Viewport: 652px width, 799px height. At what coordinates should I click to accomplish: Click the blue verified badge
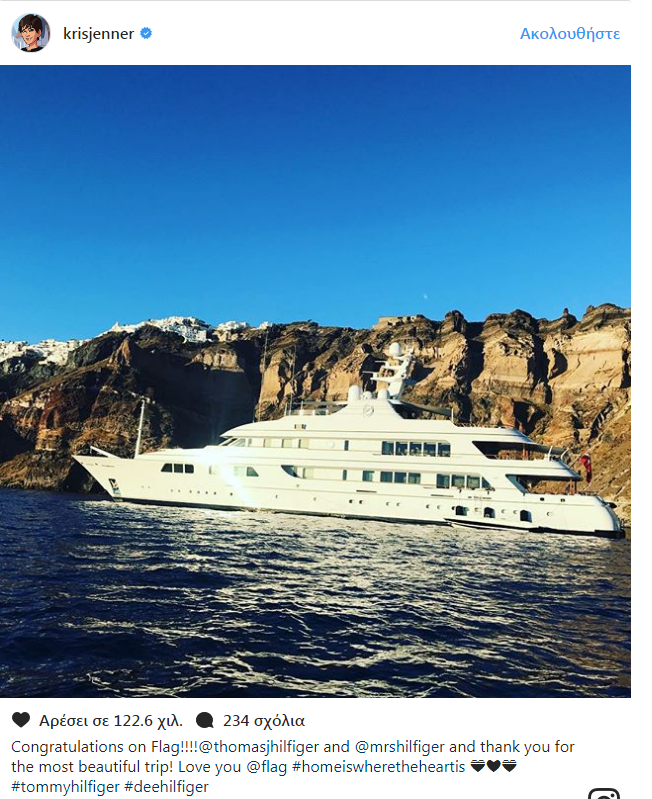pyautogui.click(x=146, y=34)
